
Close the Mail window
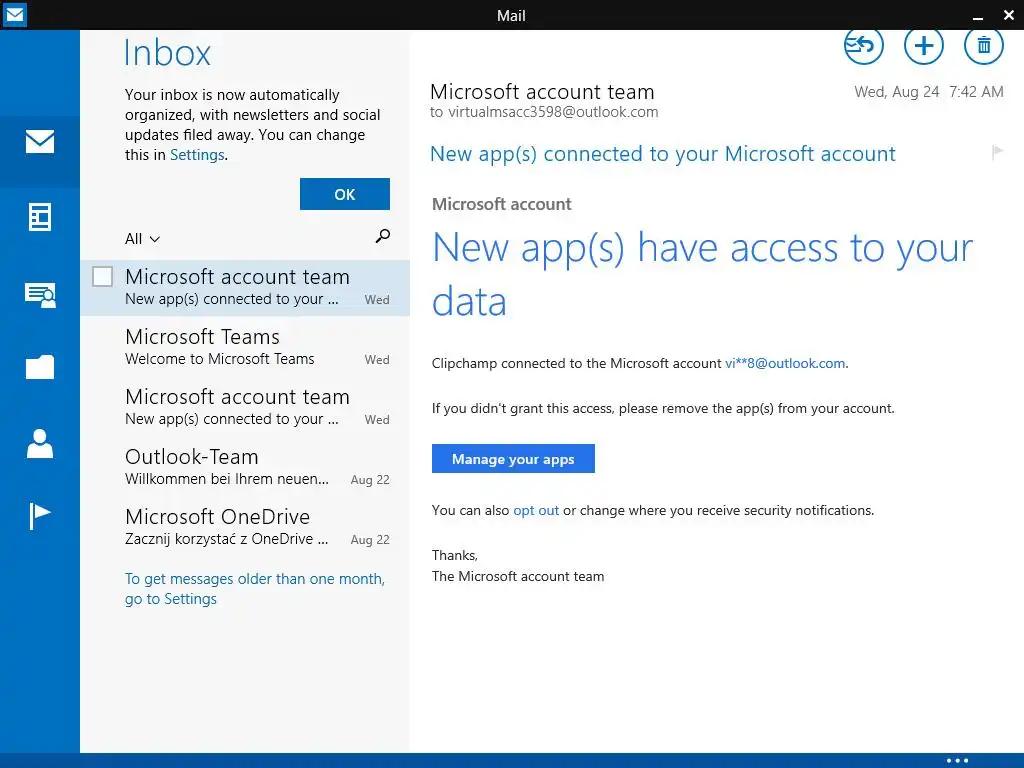(1009, 15)
